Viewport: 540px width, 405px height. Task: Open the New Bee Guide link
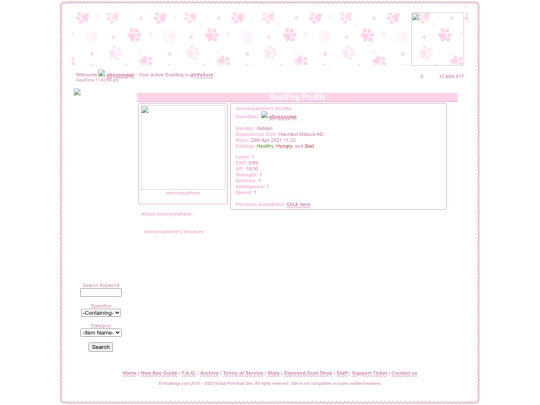point(159,373)
